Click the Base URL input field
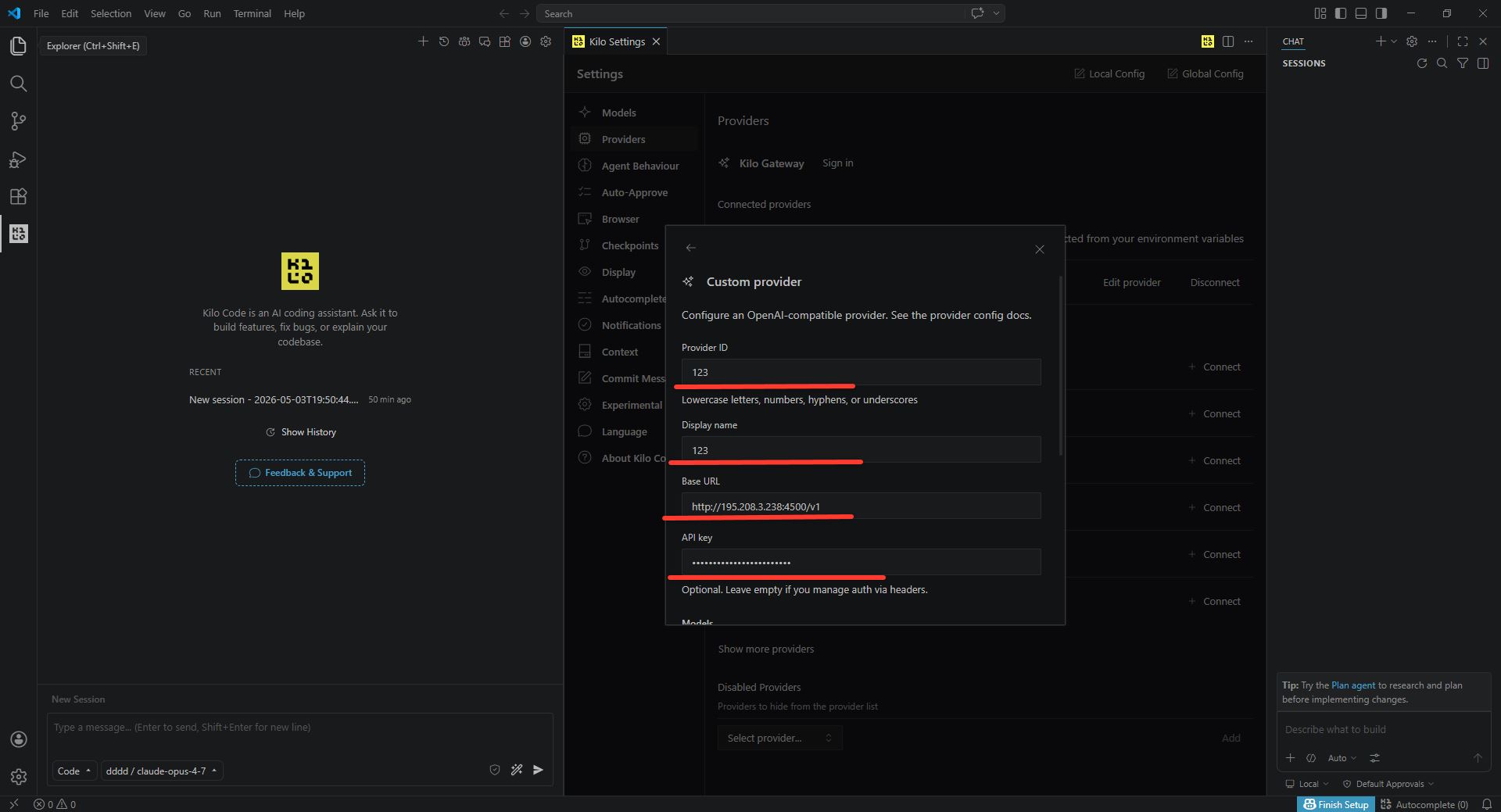This screenshot has height=812, width=1501. 861,506
